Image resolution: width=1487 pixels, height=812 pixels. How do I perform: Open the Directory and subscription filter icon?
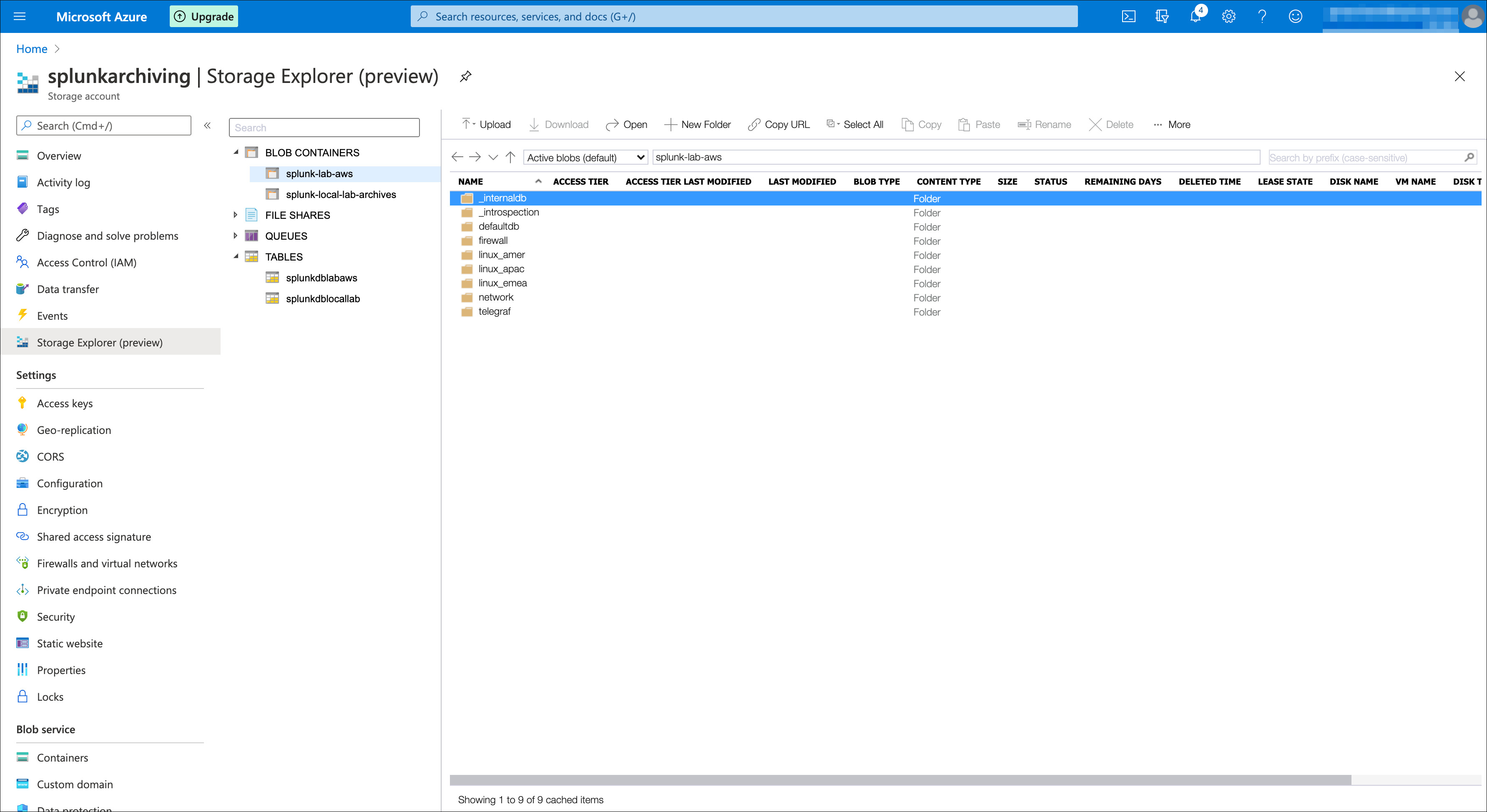click(x=1162, y=16)
